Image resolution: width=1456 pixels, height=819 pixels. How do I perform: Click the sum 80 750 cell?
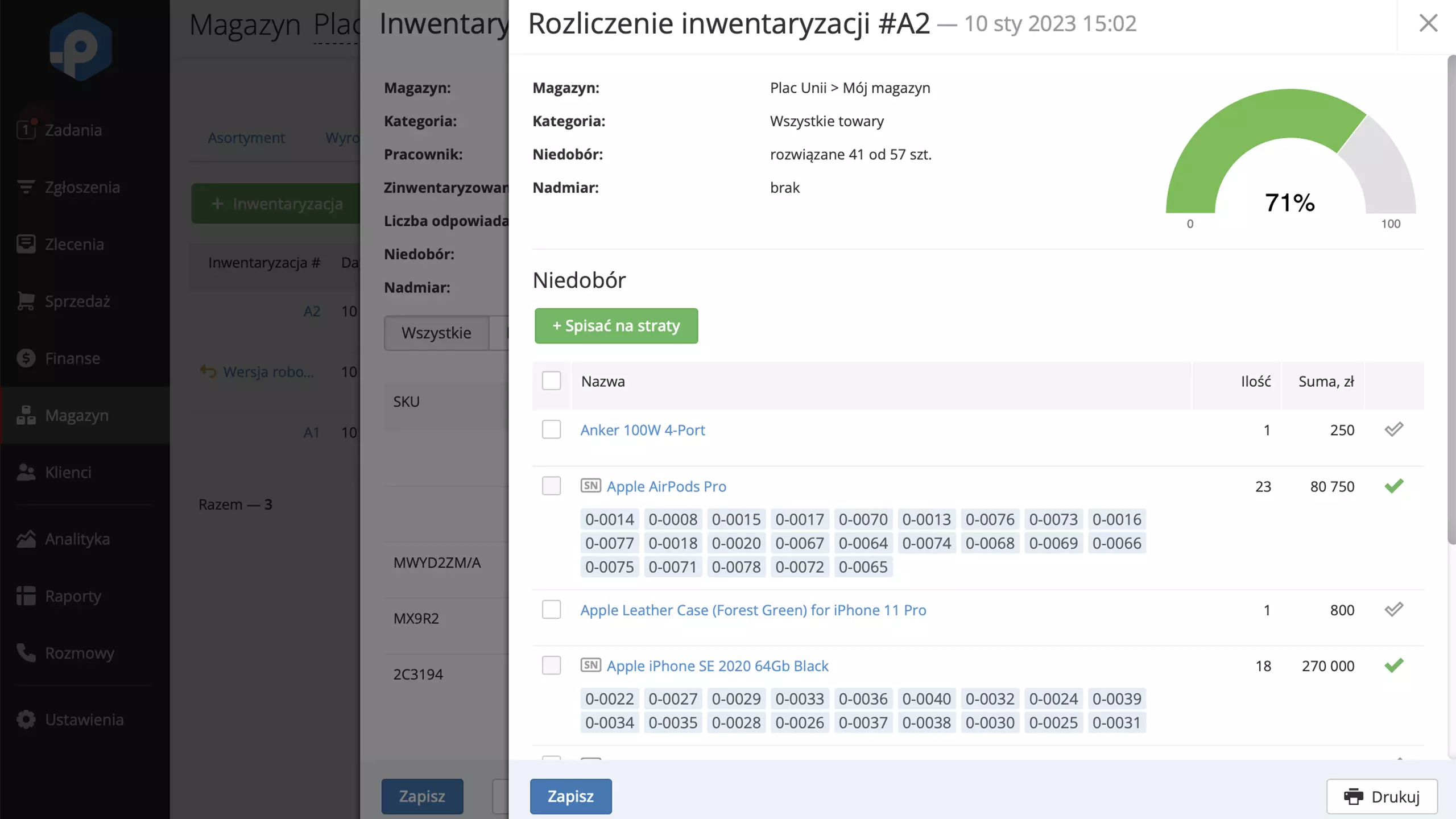[x=1332, y=486]
